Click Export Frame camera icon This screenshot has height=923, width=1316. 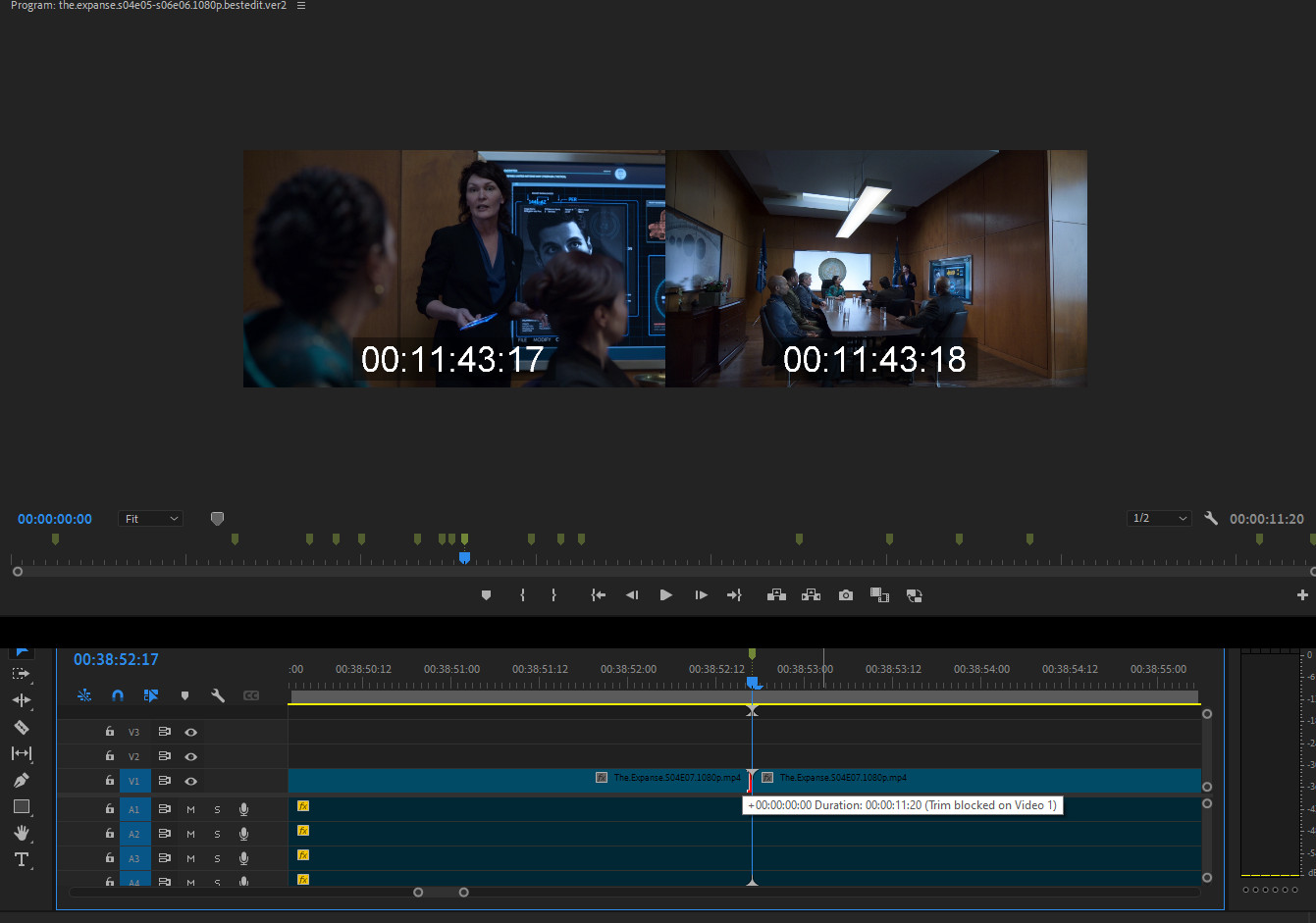click(x=845, y=595)
